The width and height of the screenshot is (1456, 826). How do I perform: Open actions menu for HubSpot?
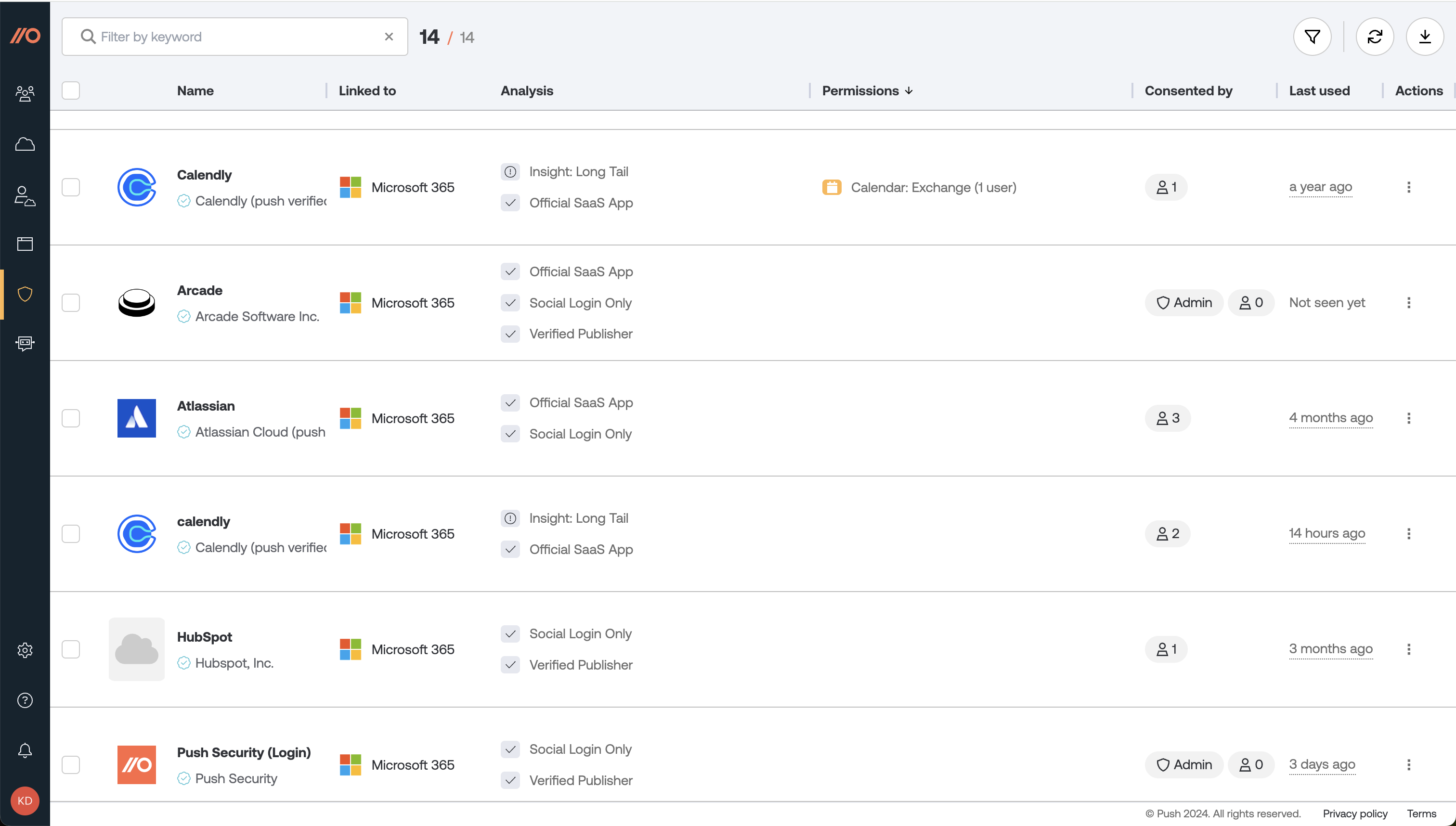click(x=1408, y=649)
